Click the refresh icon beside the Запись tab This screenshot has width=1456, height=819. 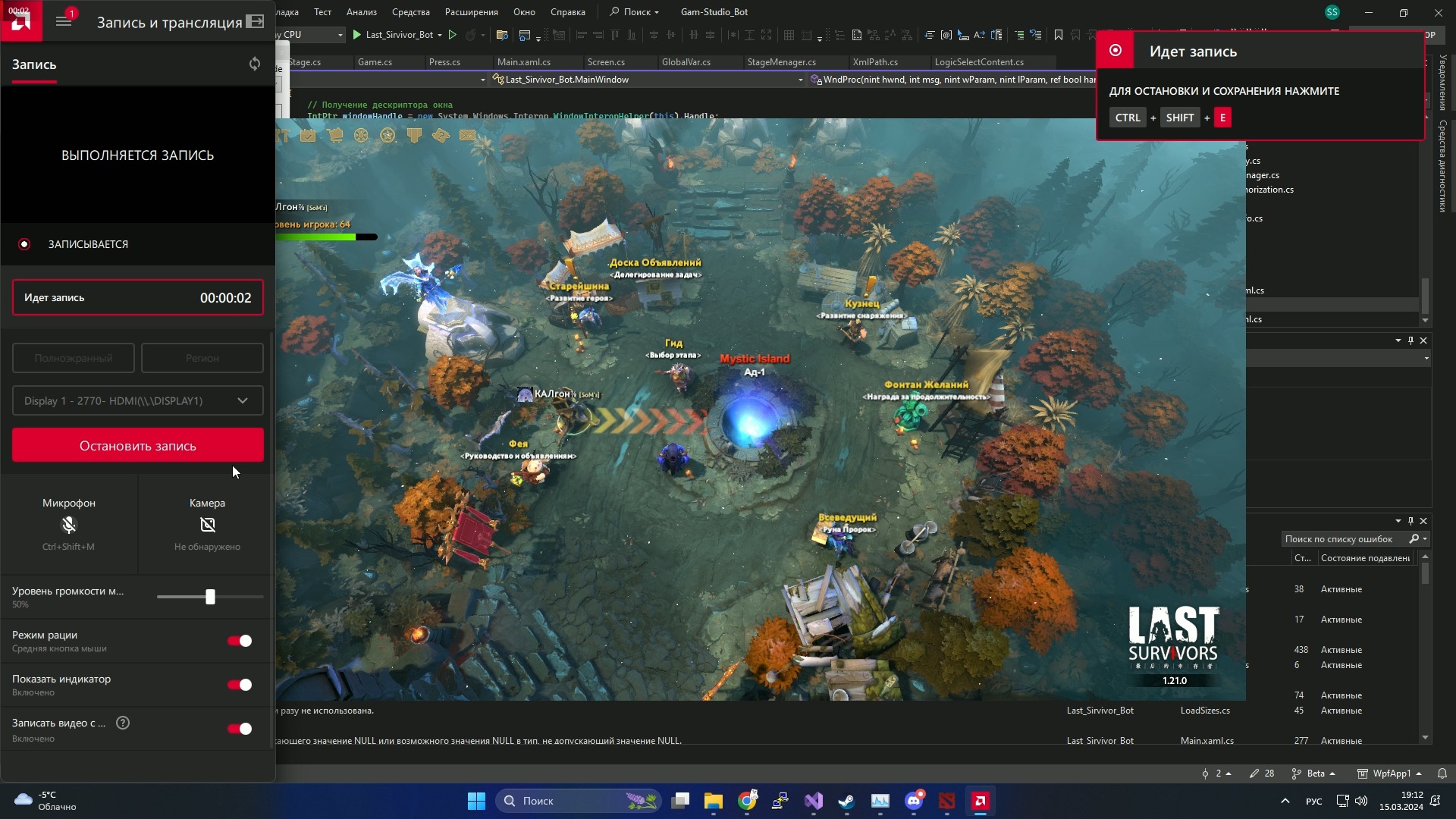click(x=255, y=64)
